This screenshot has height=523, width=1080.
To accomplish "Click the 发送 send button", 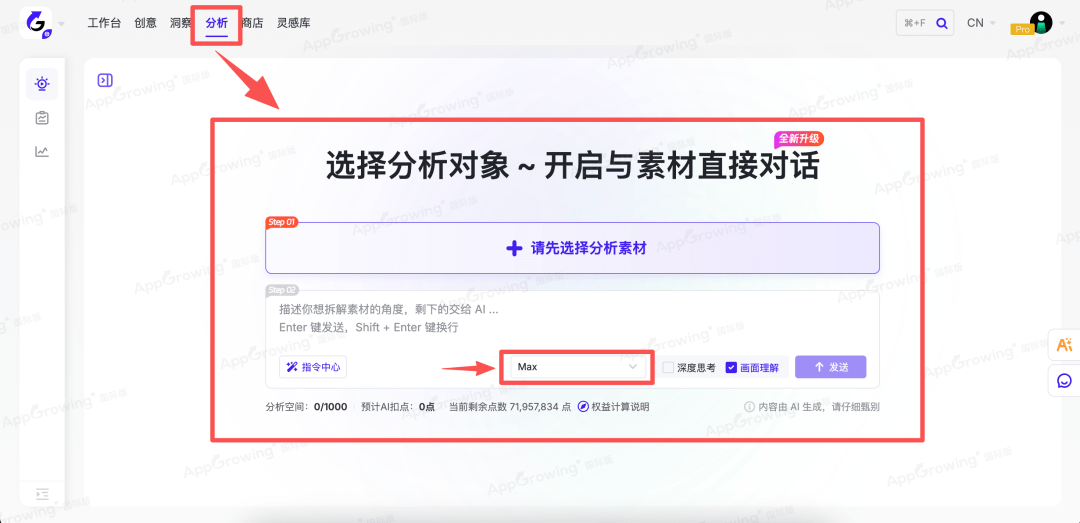I will (x=831, y=367).
